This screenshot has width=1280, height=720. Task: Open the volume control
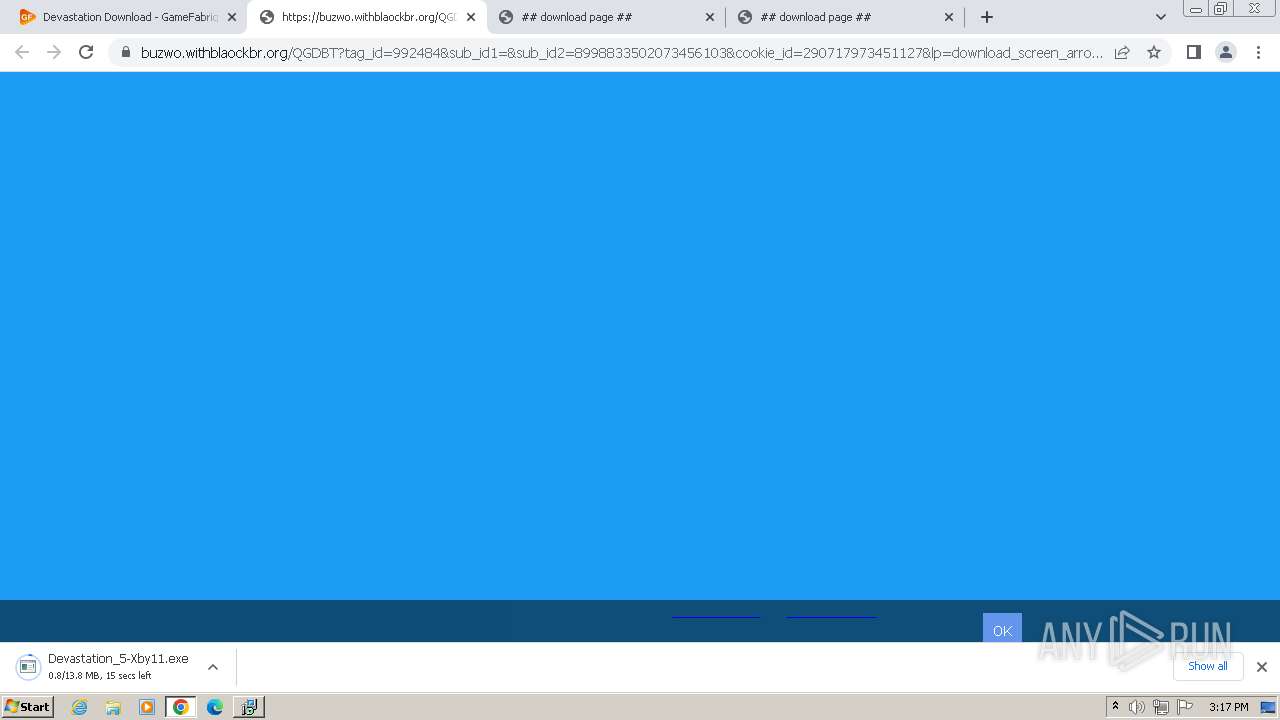pos(1137,707)
